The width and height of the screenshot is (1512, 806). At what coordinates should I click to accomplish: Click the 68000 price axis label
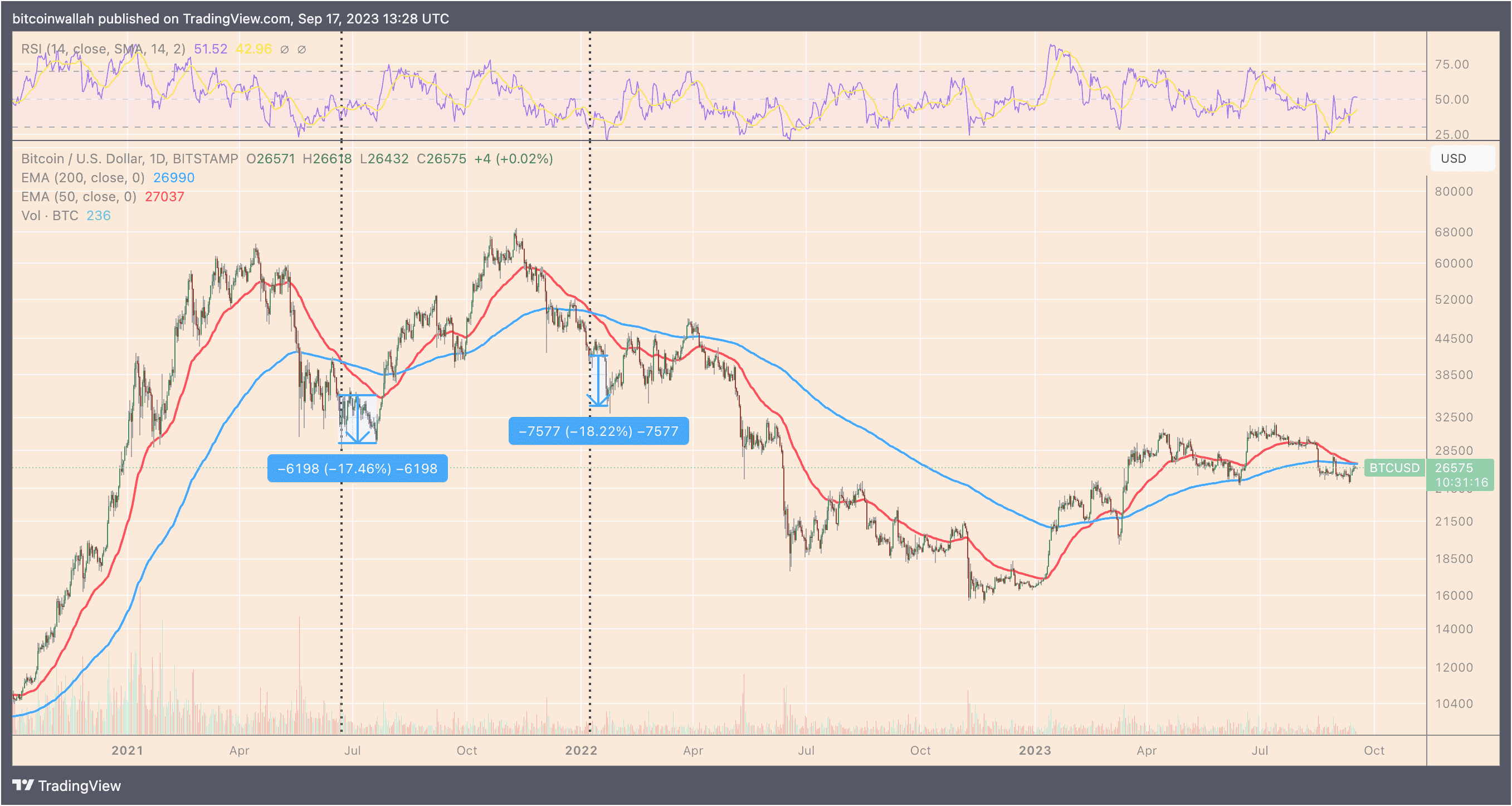point(1454,232)
